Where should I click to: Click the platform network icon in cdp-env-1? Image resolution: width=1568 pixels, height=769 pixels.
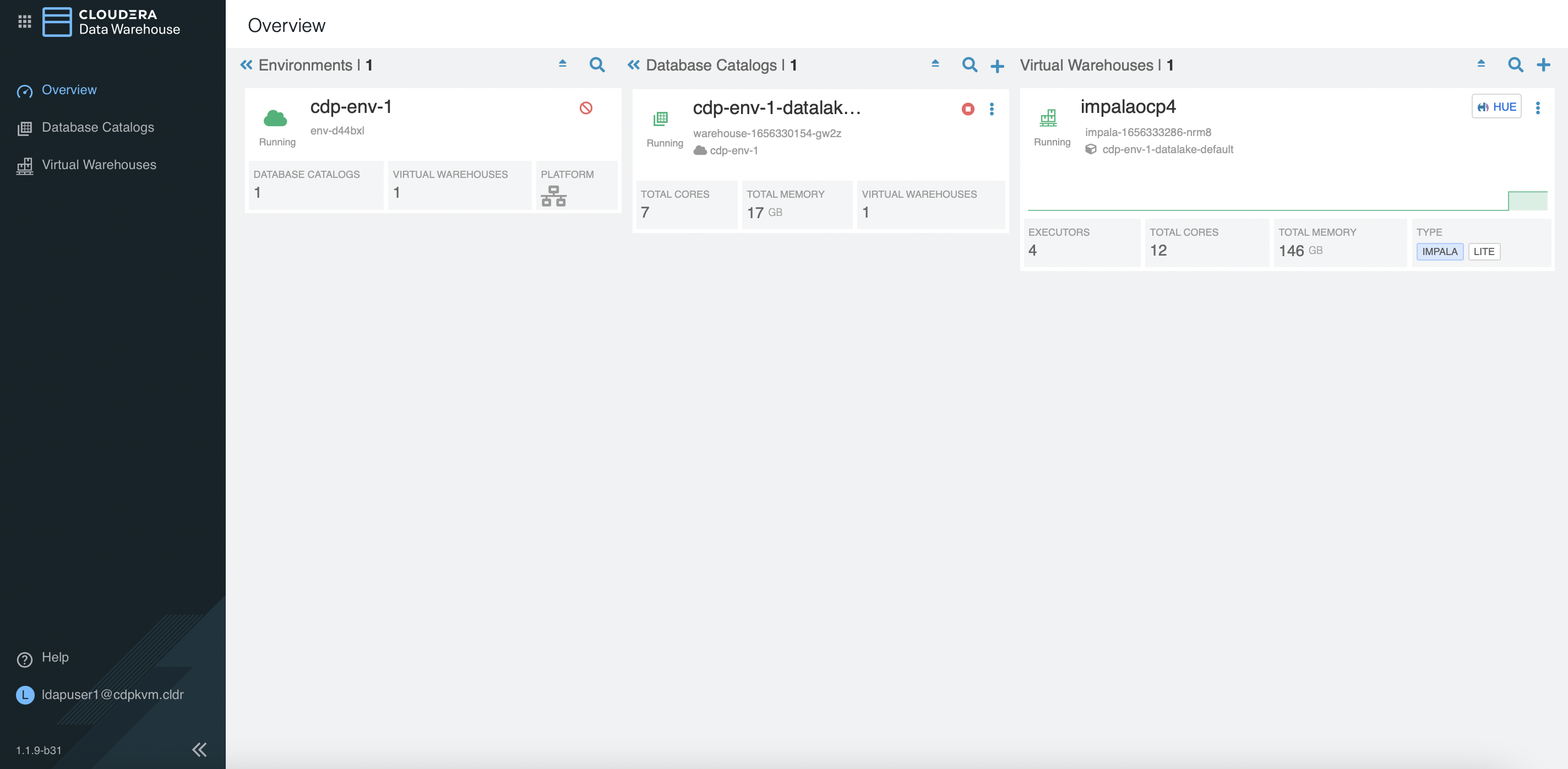pos(553,196)
